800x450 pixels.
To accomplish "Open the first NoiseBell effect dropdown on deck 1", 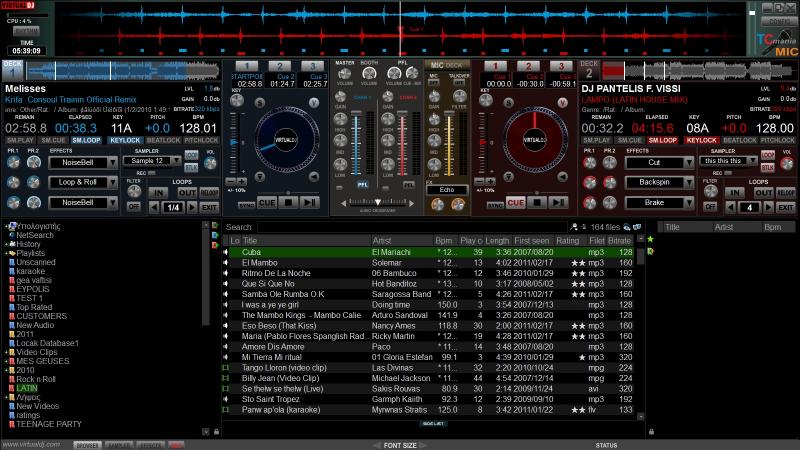I will click(112, 163).
